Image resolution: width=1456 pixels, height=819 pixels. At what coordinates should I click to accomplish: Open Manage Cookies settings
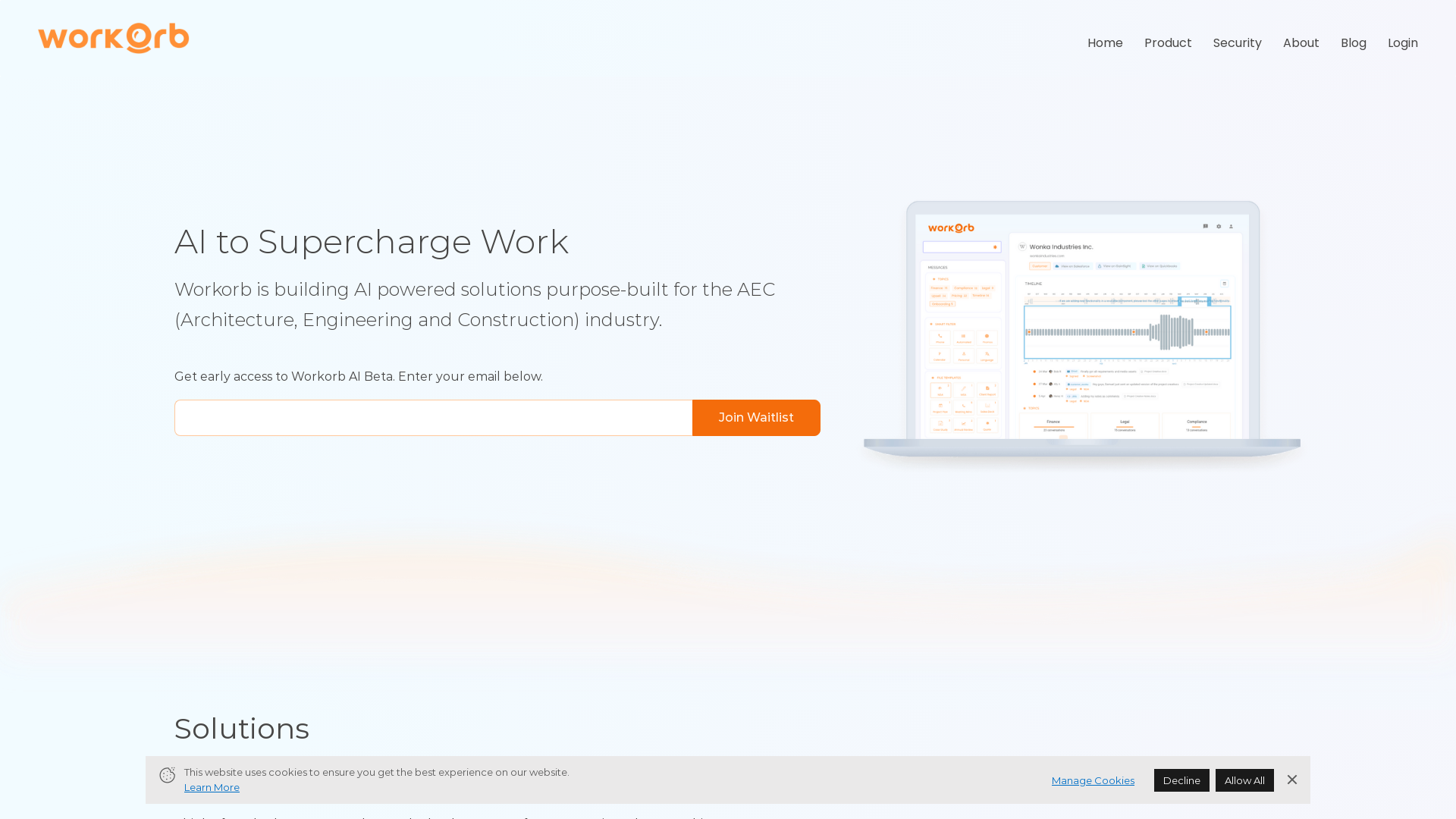coord(1093,780)
